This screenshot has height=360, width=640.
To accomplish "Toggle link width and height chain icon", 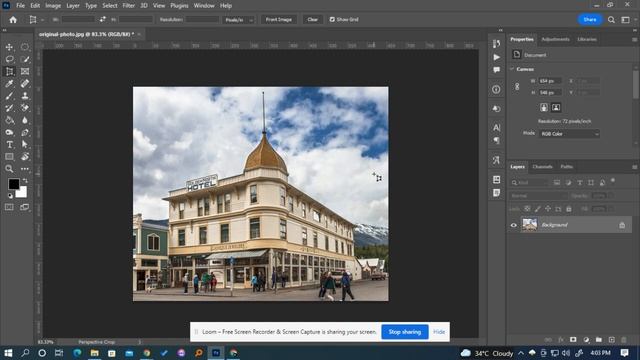I will click(x=517, y=87).
